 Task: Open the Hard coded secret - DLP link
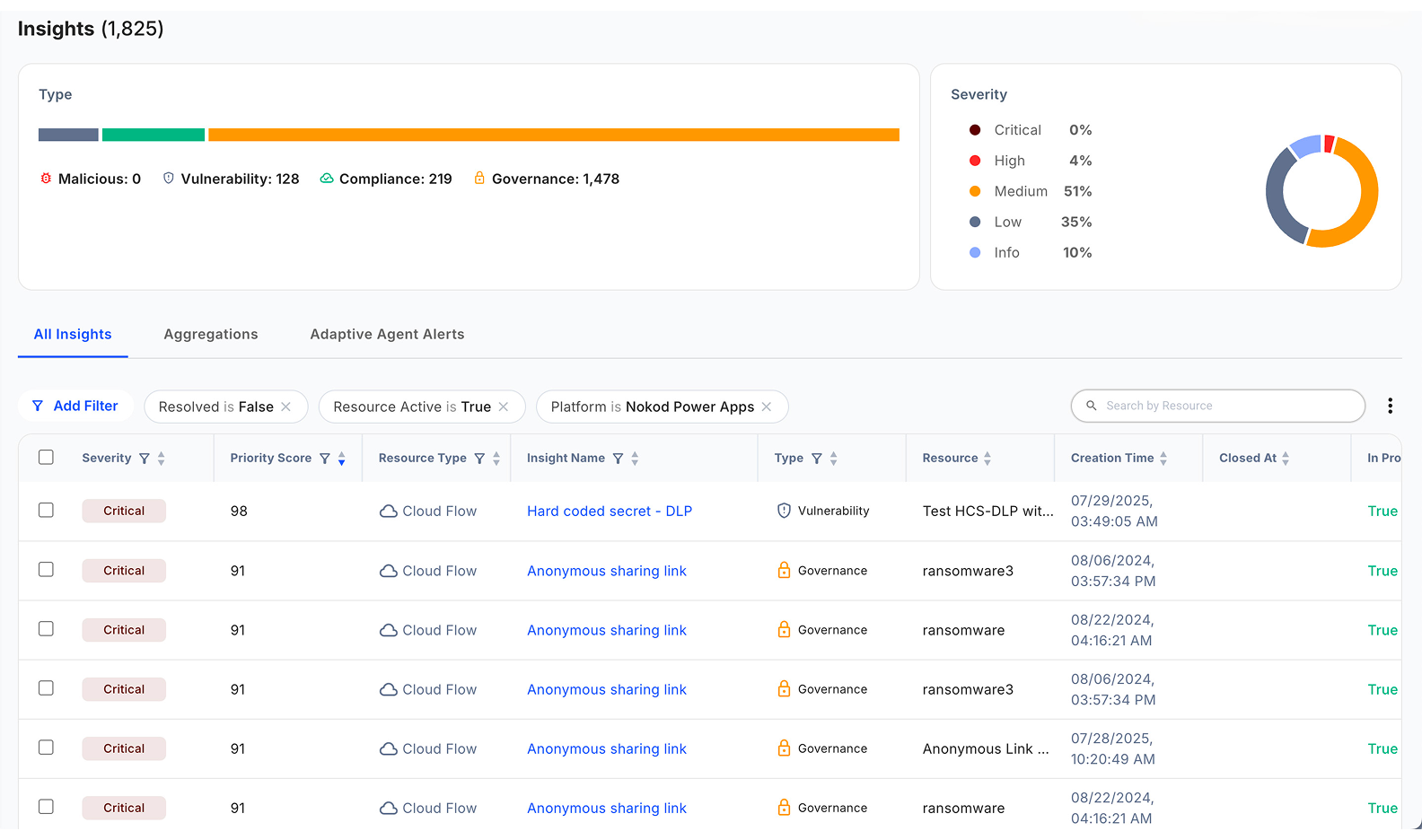tap(610, 511)
